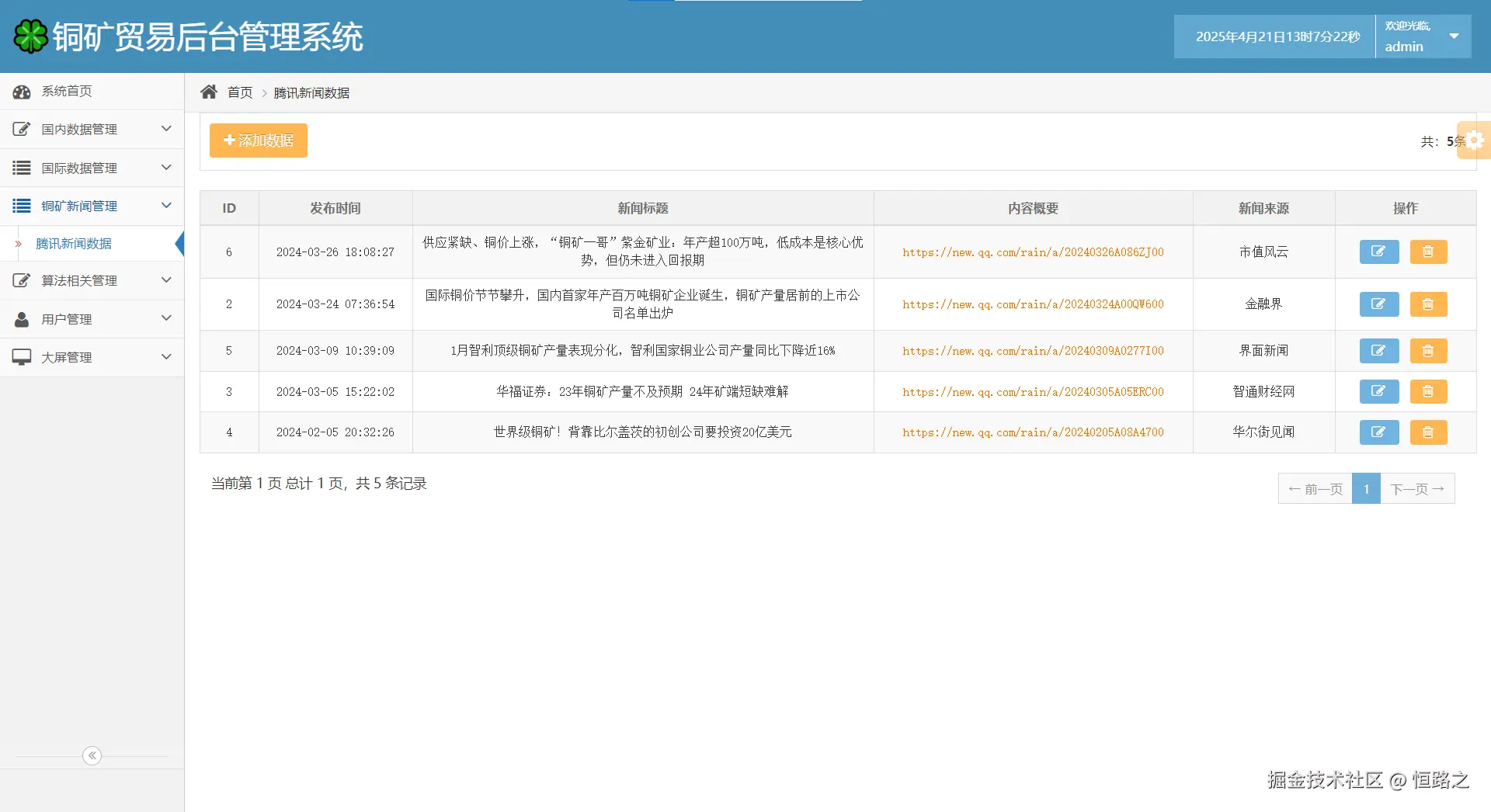The height and width of the screenshot is (812, 1491).
Task: Select page 1 in pagination
Action: pos(1366,489)
